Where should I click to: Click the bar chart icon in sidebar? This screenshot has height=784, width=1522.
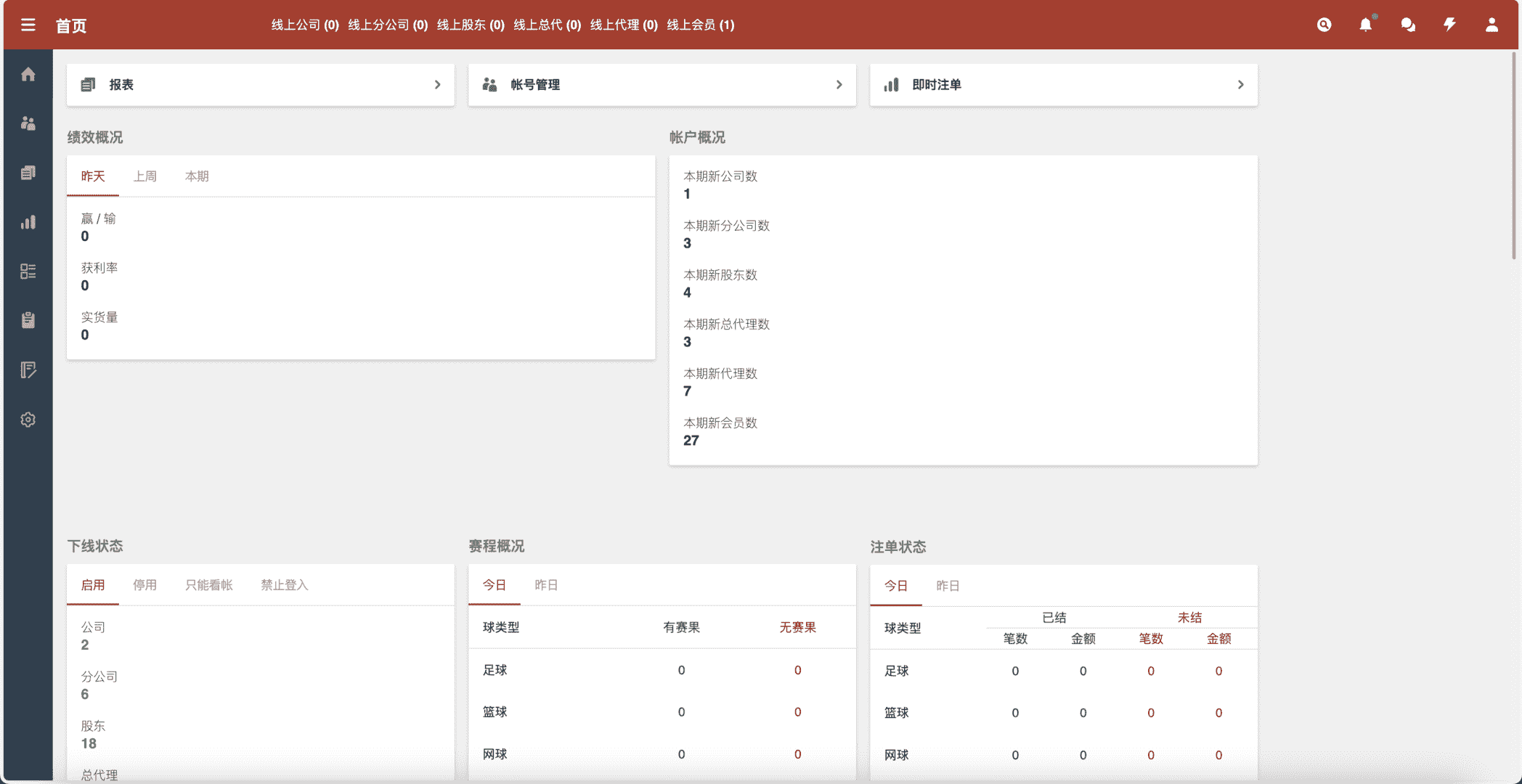(x=28, y=222)
